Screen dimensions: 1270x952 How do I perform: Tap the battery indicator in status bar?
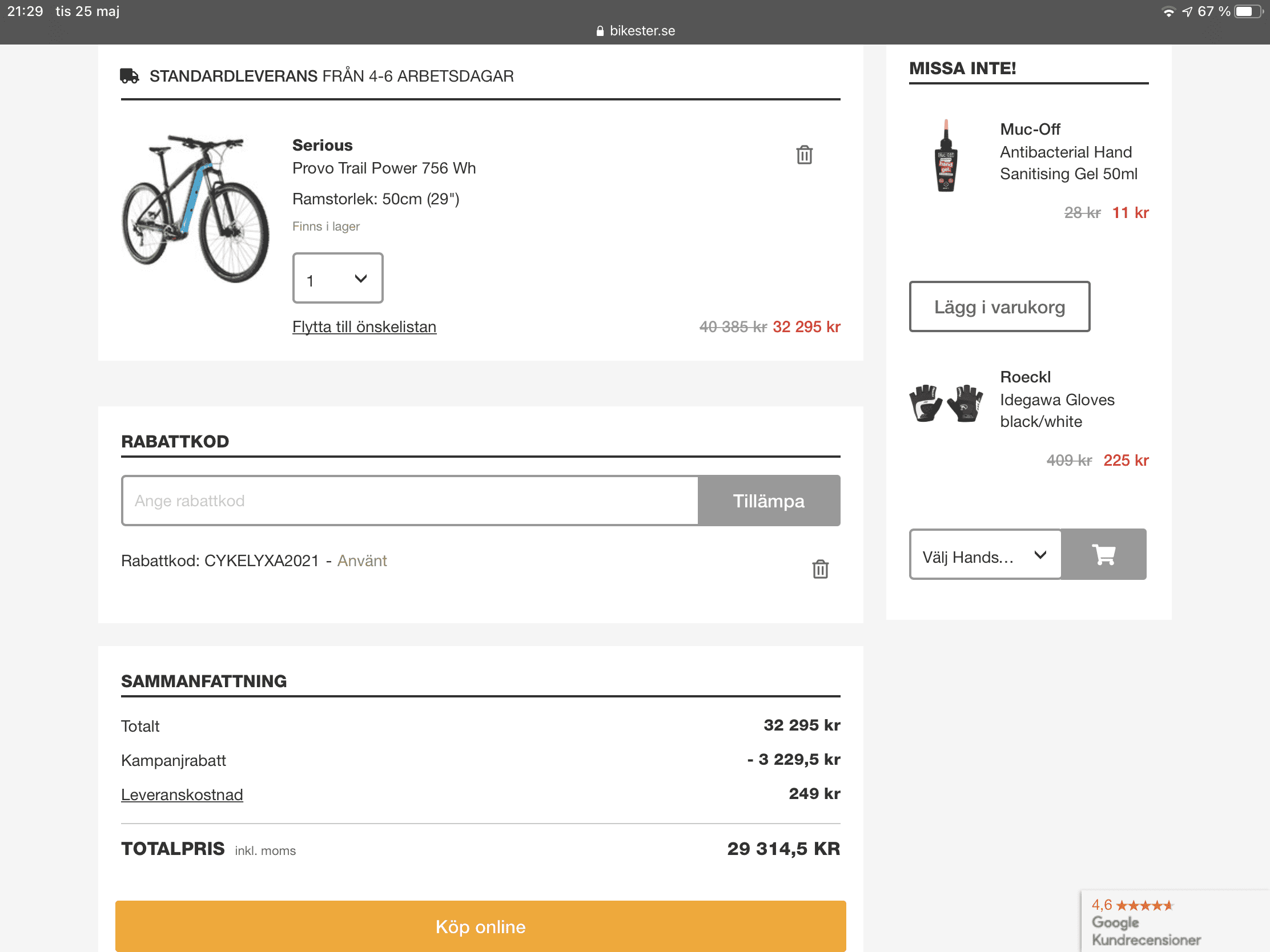pos(1248,11)
